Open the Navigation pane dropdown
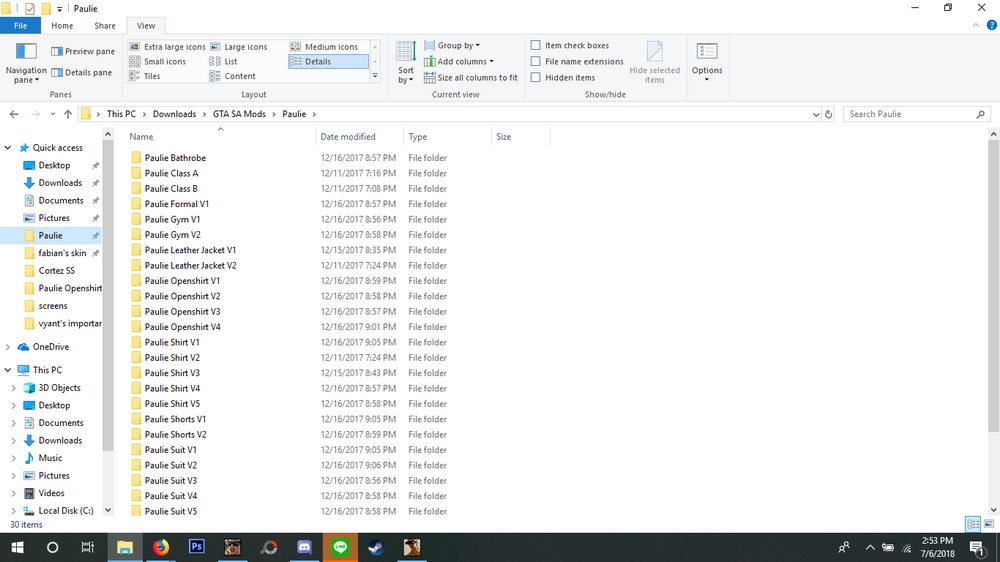Screen dimensions: 1000x562 [x=26, y=63]
